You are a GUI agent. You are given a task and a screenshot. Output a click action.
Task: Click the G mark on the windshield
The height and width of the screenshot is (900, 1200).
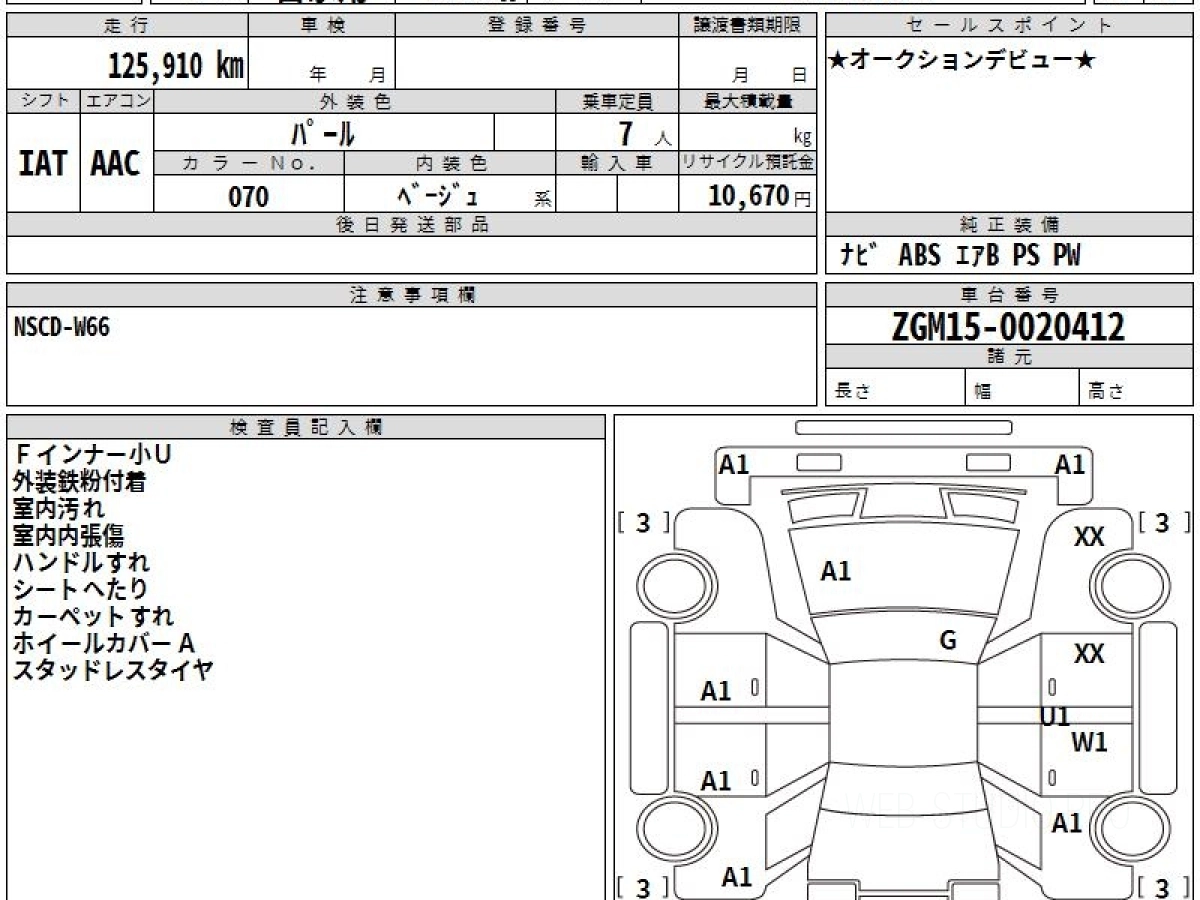tap(948, 641)
